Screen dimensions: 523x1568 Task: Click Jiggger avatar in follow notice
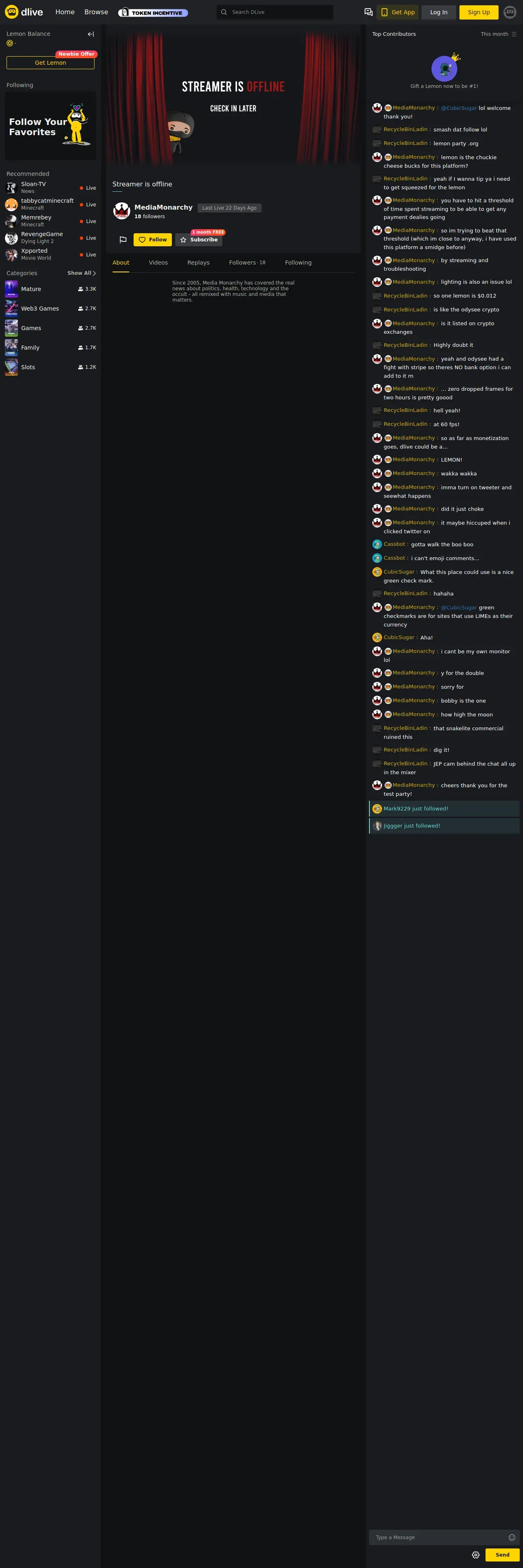coord(377,826)
